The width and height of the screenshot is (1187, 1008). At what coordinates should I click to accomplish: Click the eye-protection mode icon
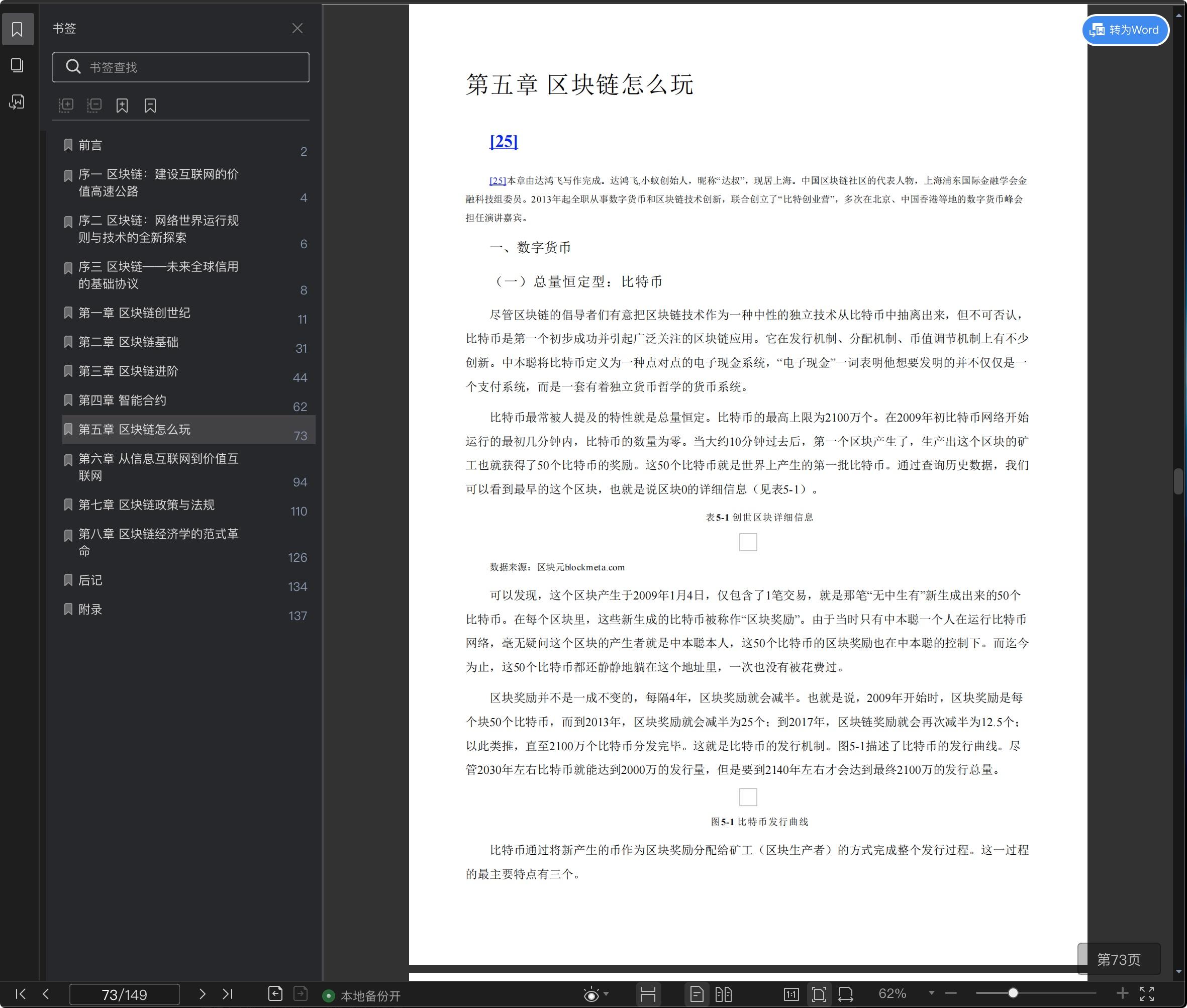click(x=591, y=995)
